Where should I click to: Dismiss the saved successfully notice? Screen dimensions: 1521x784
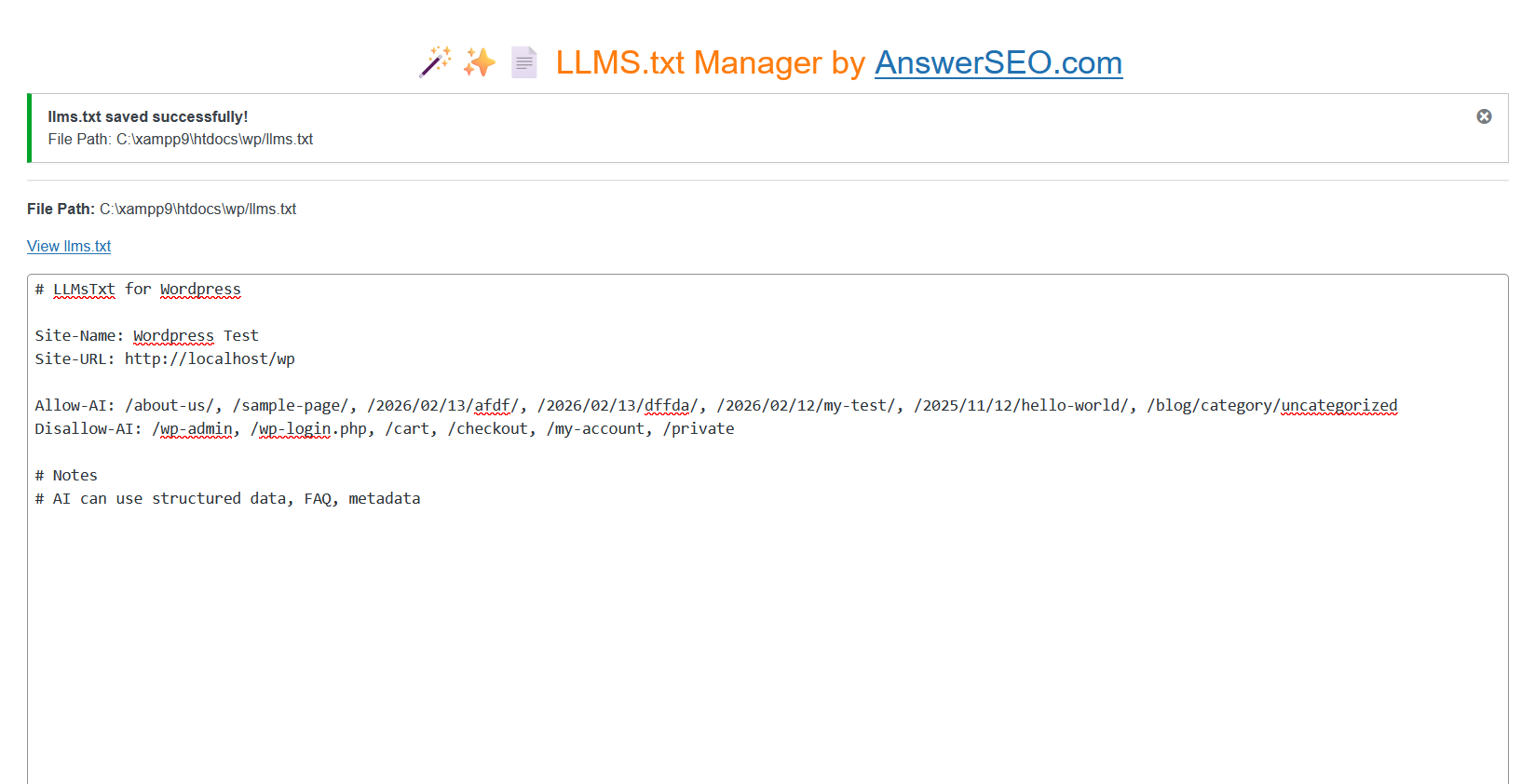point(1484,116)
